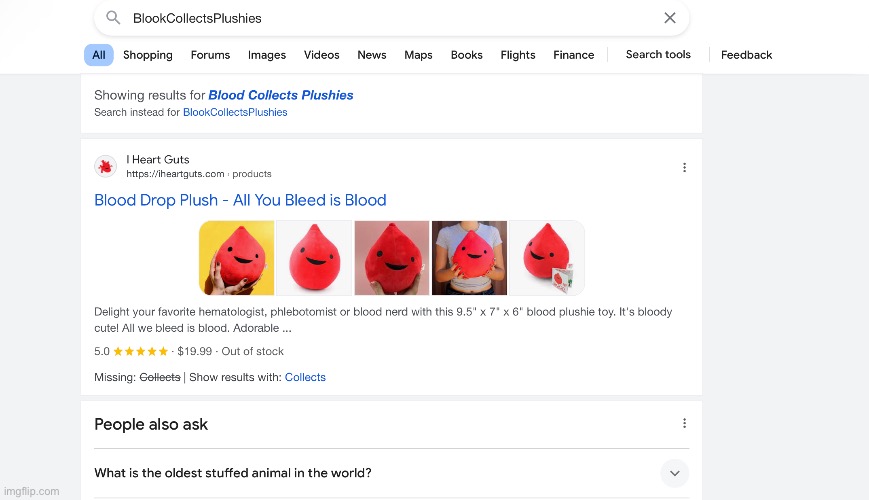This screenshot has height=500, width=869.
Task: Show results with Collects link
Action: click(305, 377)
